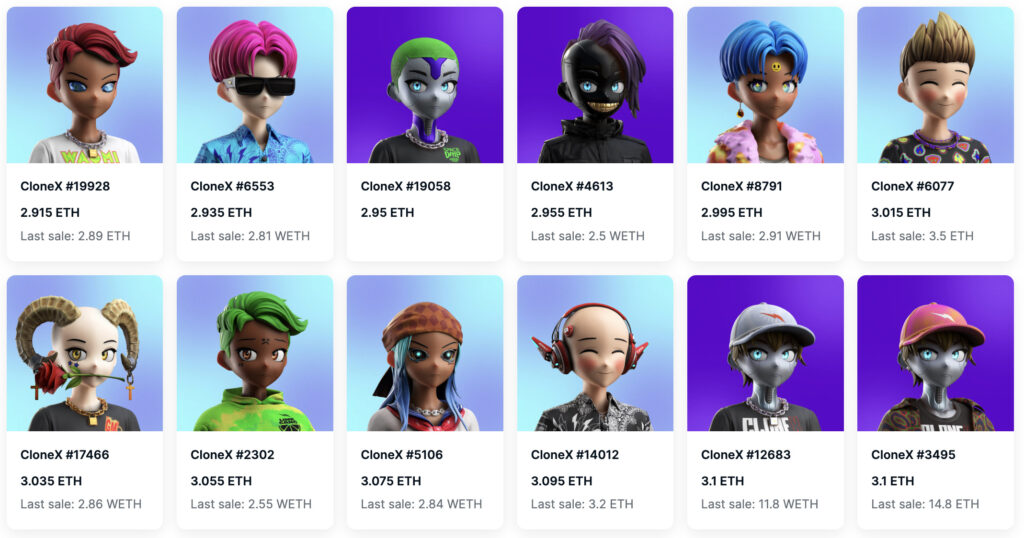Click the 2.95 ETH price of CloneX #19058
Screen dimensions: 1024x538
[x=387, y=212]
